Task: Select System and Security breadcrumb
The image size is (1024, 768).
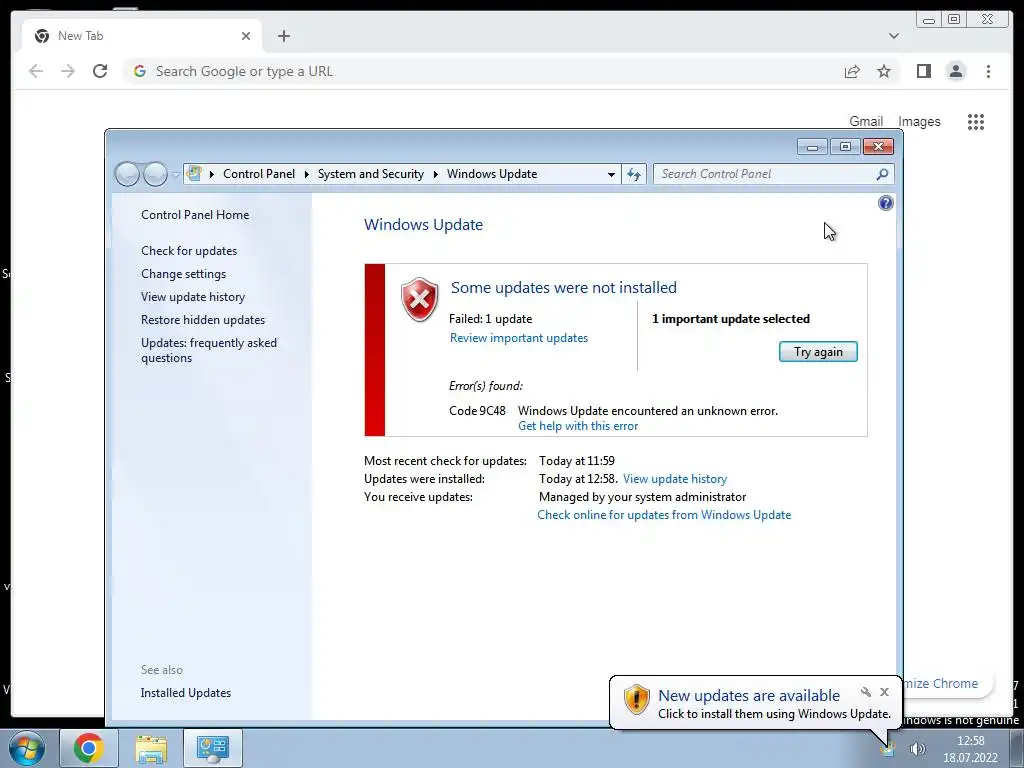Action: (370, 174)
